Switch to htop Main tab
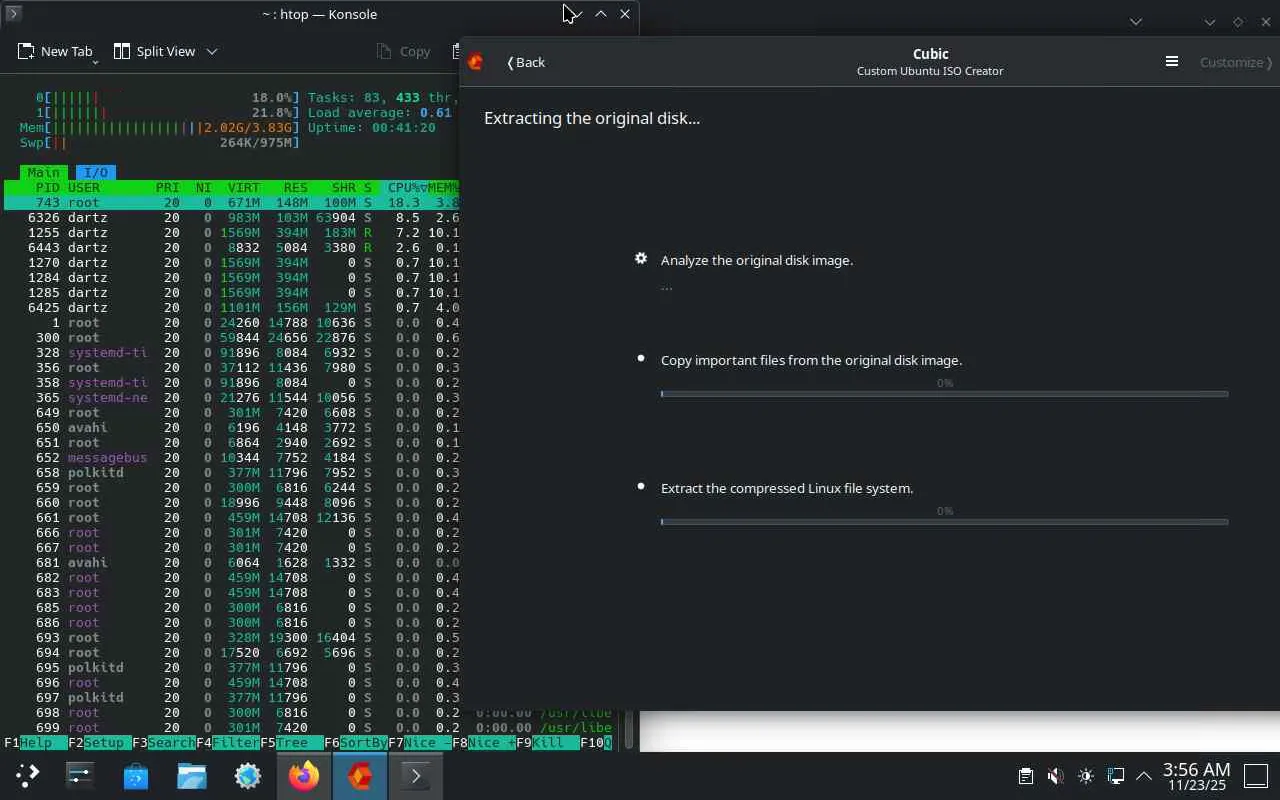Image resolution: width=1280 pixels, height=800 pixels. point(44,172)
